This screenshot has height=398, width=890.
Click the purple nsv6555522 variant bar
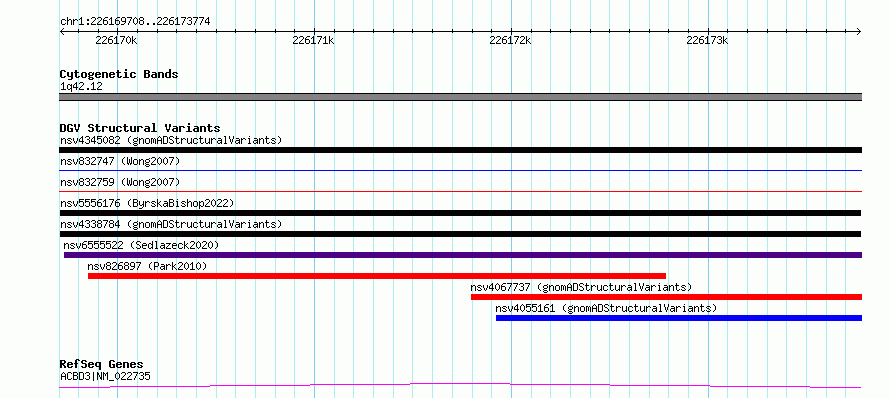pyautogui.click(x=463, y=255)
